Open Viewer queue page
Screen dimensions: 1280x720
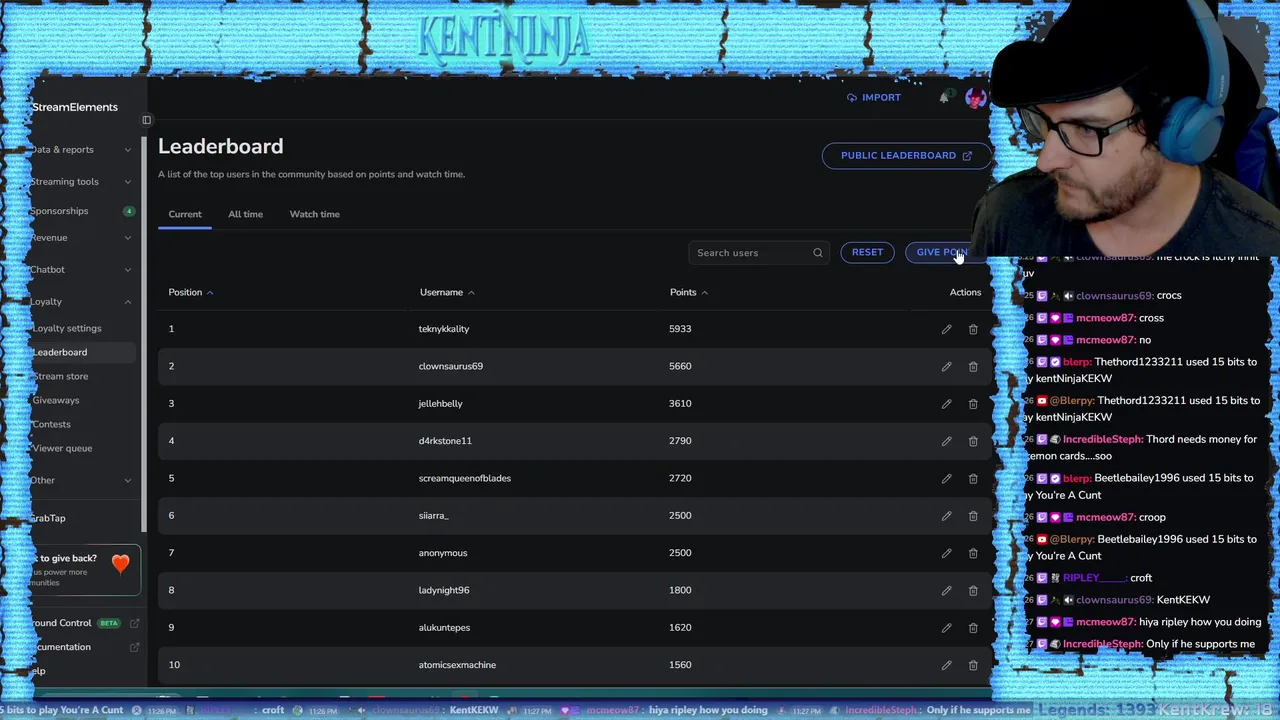point(62,448)
